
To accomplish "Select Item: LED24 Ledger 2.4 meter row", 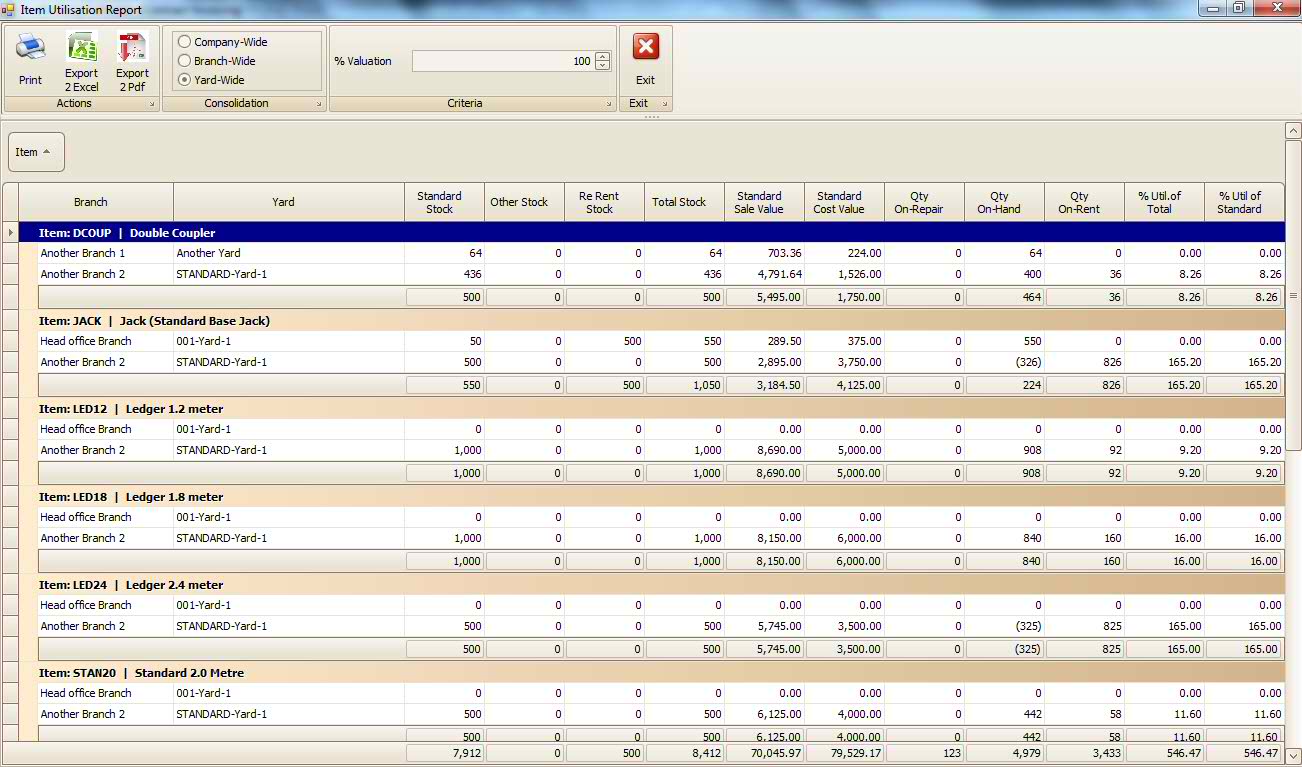I will pyautogui.click(x=651, y=585).
